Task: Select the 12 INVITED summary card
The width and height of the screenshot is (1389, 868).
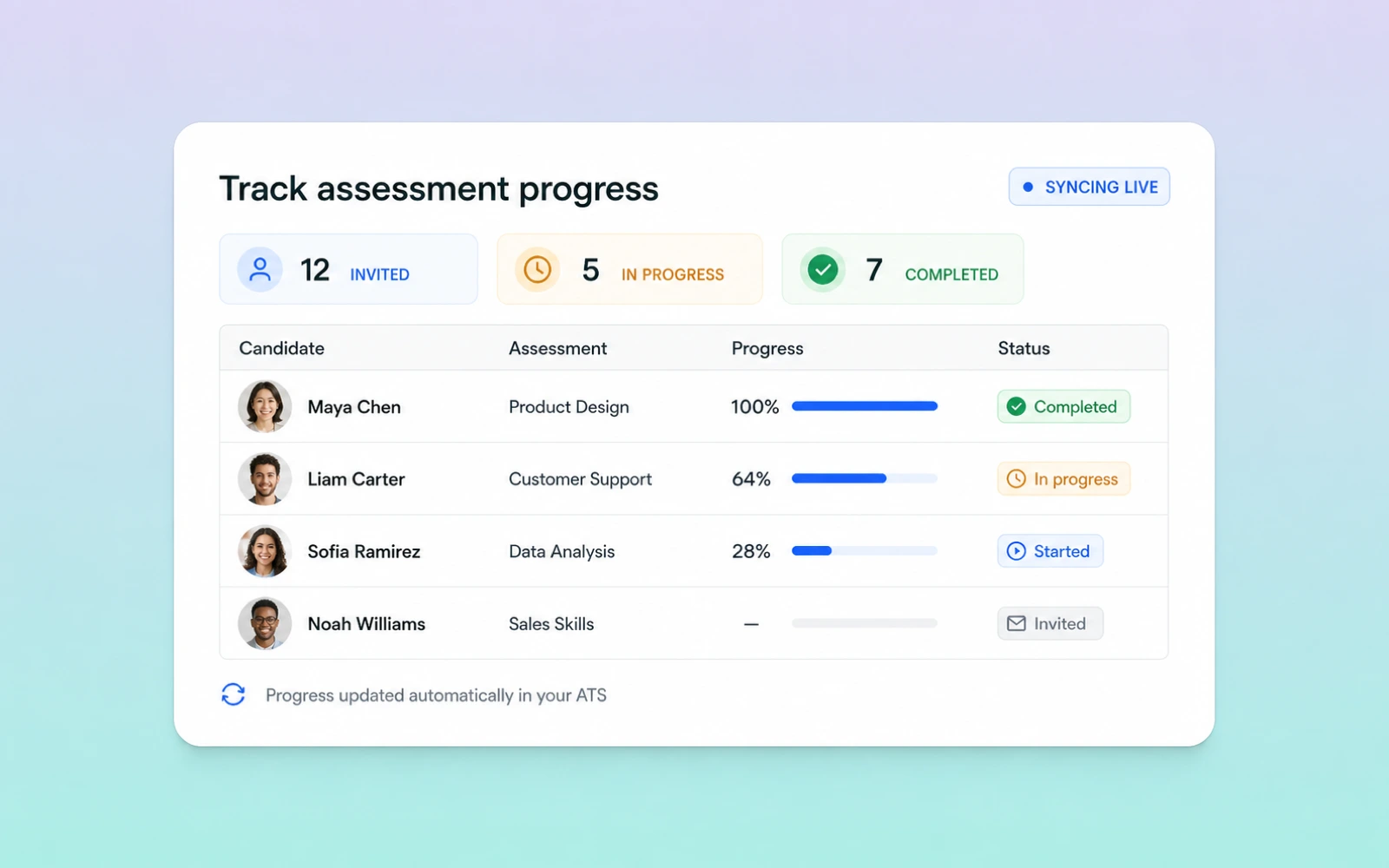Action: click(348, 269)
